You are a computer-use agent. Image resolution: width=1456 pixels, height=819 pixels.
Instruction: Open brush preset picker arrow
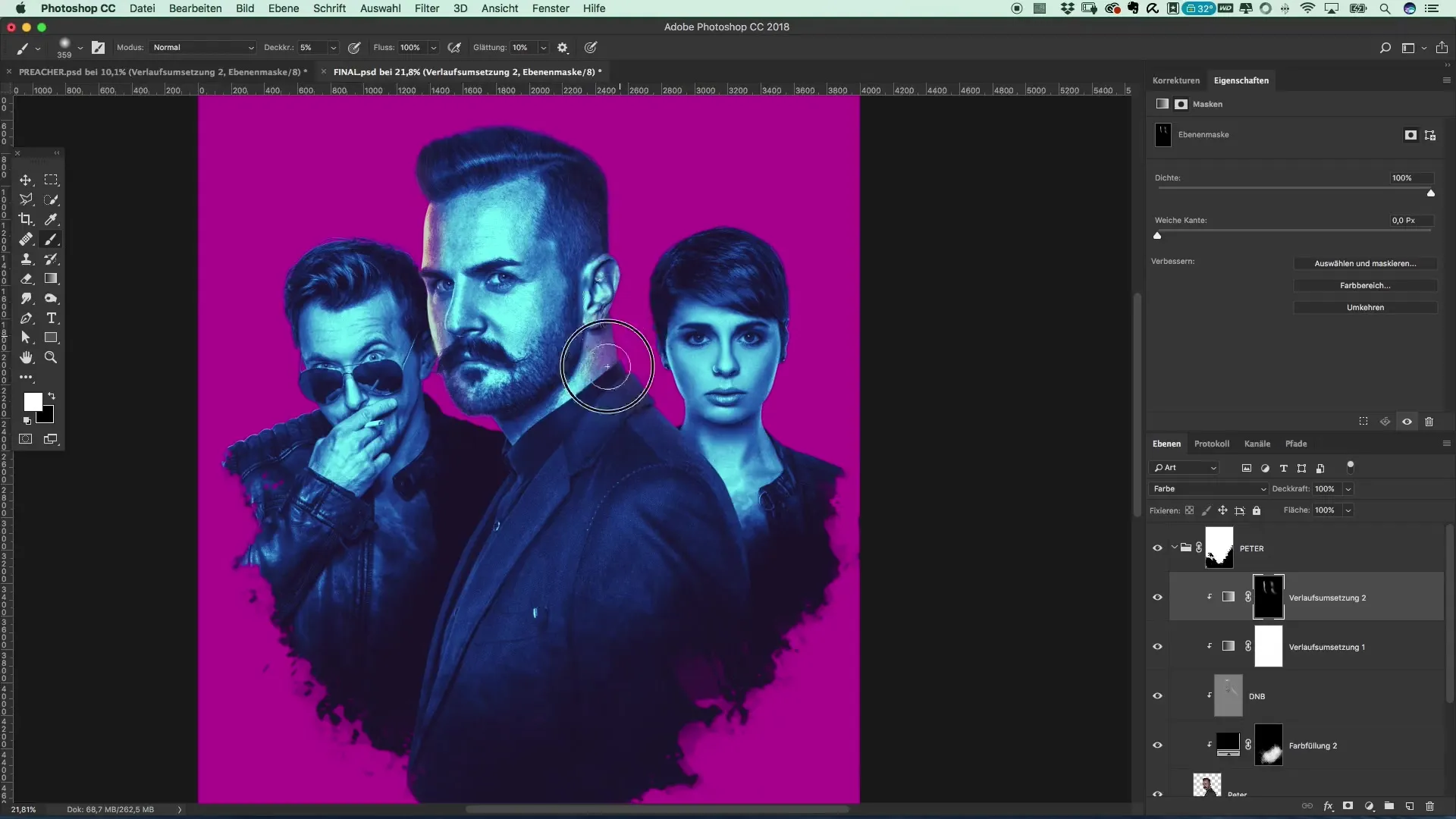(x=80, y=48)
